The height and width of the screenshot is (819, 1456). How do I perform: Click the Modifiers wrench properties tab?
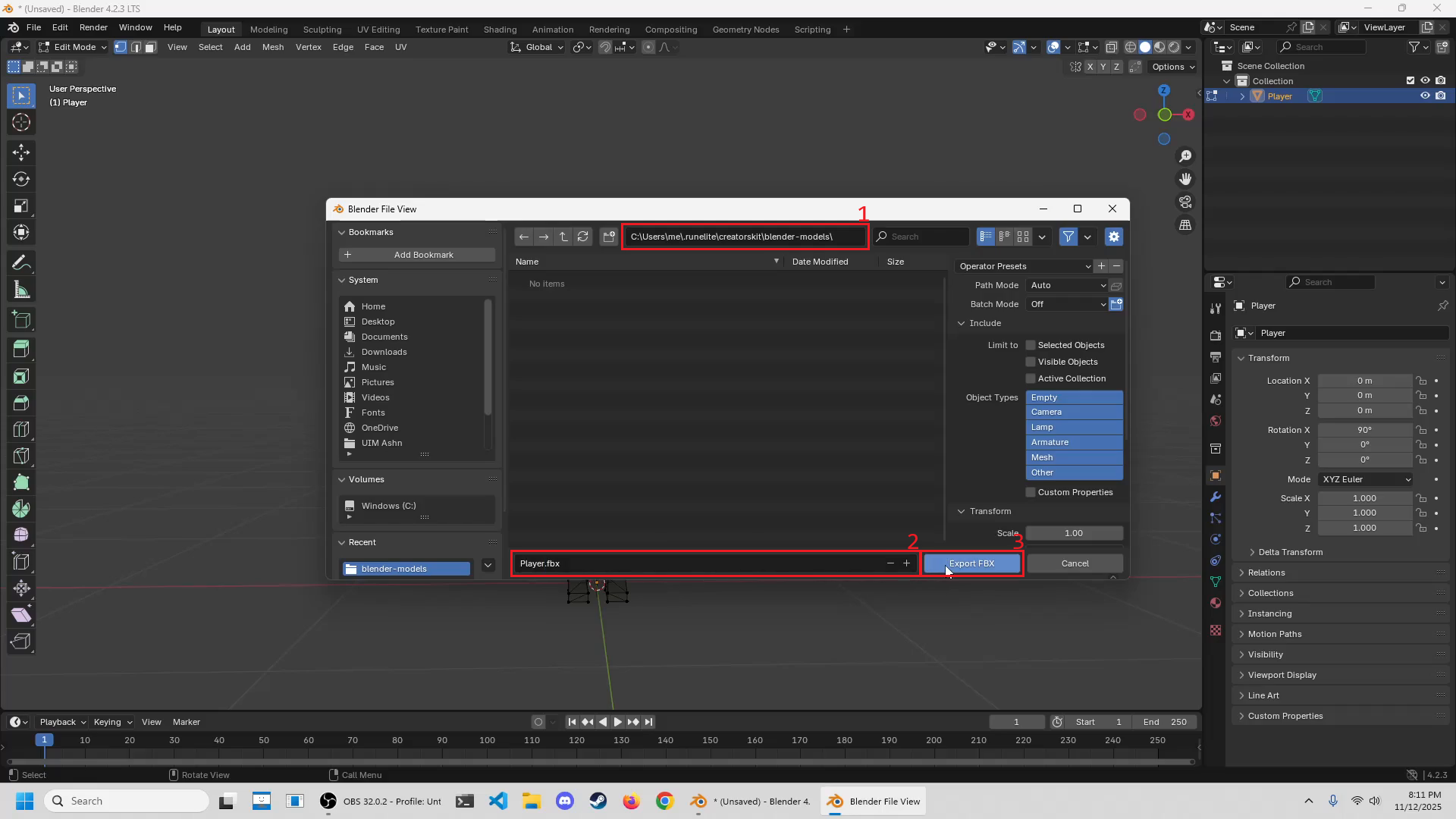[1216, 497]
